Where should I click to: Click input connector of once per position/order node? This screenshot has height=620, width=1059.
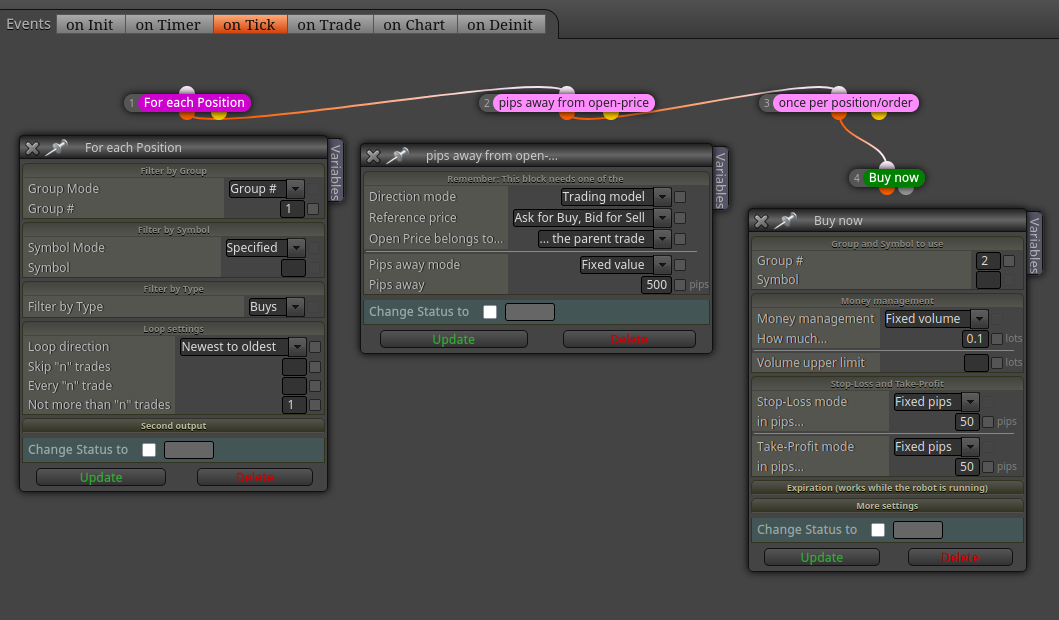click(839, 91)
